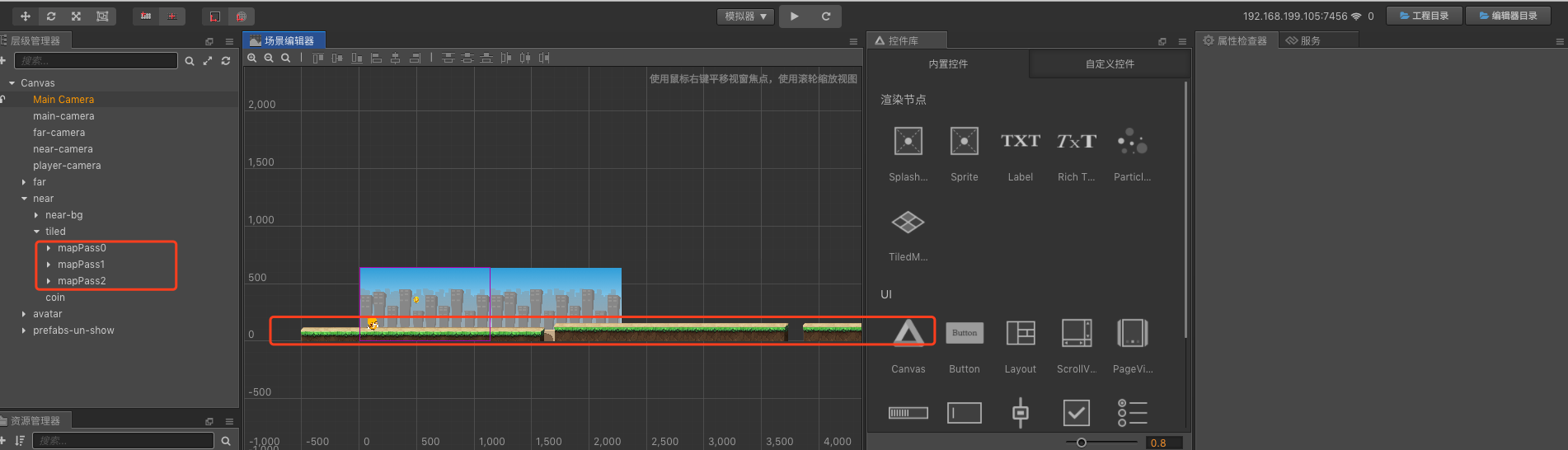
Task: Select the Rotate transform tool
Action: pos(51,16)
